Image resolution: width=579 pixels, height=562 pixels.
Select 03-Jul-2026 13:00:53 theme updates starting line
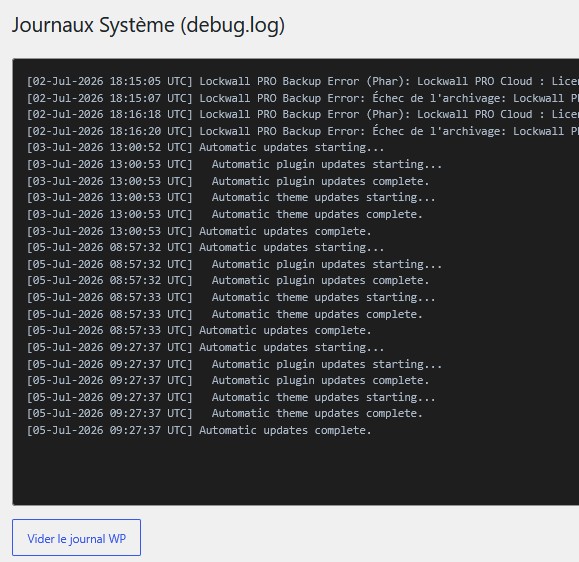click(231, 198)
